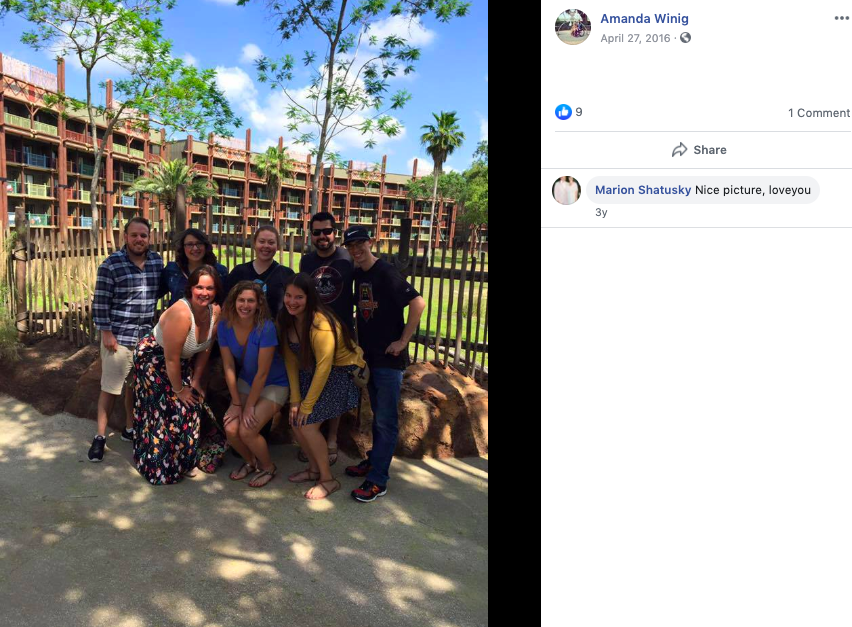
Task: Open the three-dot post options menu
Action: coord(842,18)
